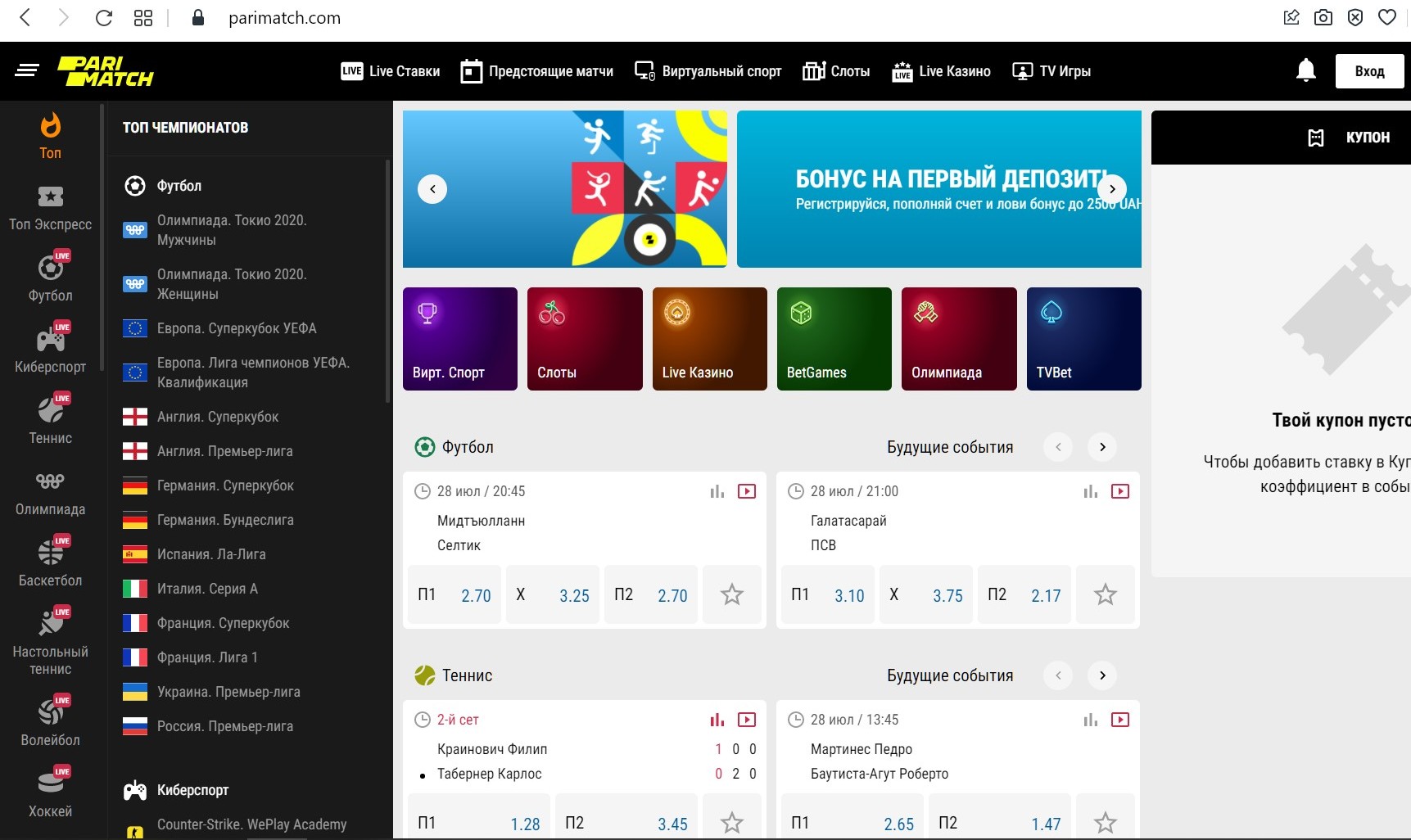
Task: Click the Вход login button
Action: (1369, 71)
